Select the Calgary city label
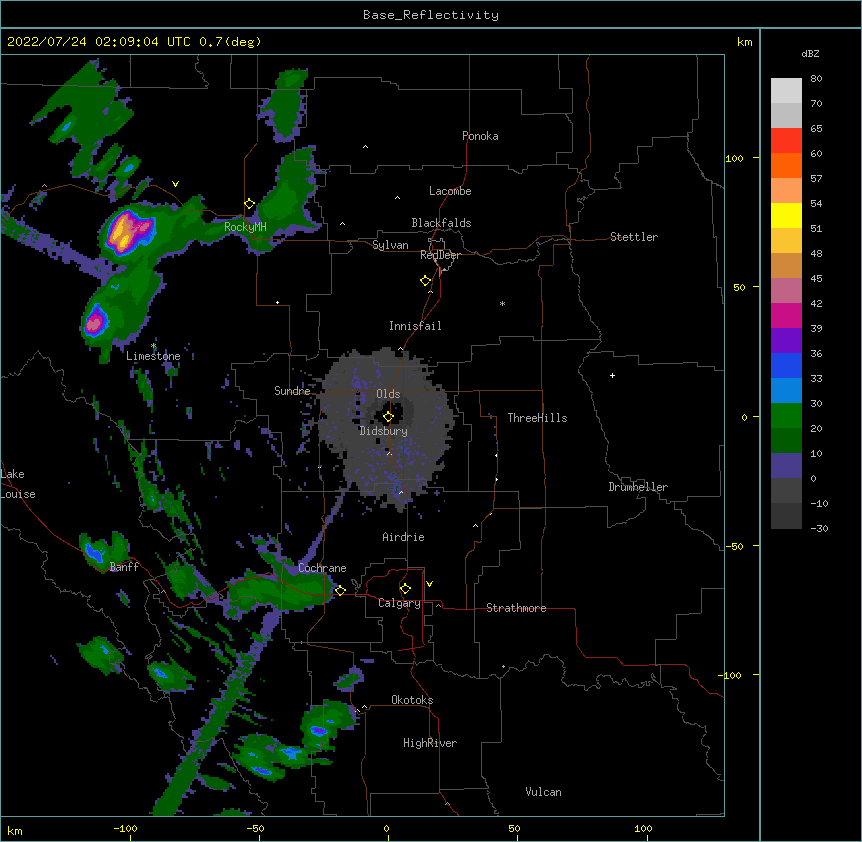The height and width of the screenshot is (842, 862). (x=399, y=603)
